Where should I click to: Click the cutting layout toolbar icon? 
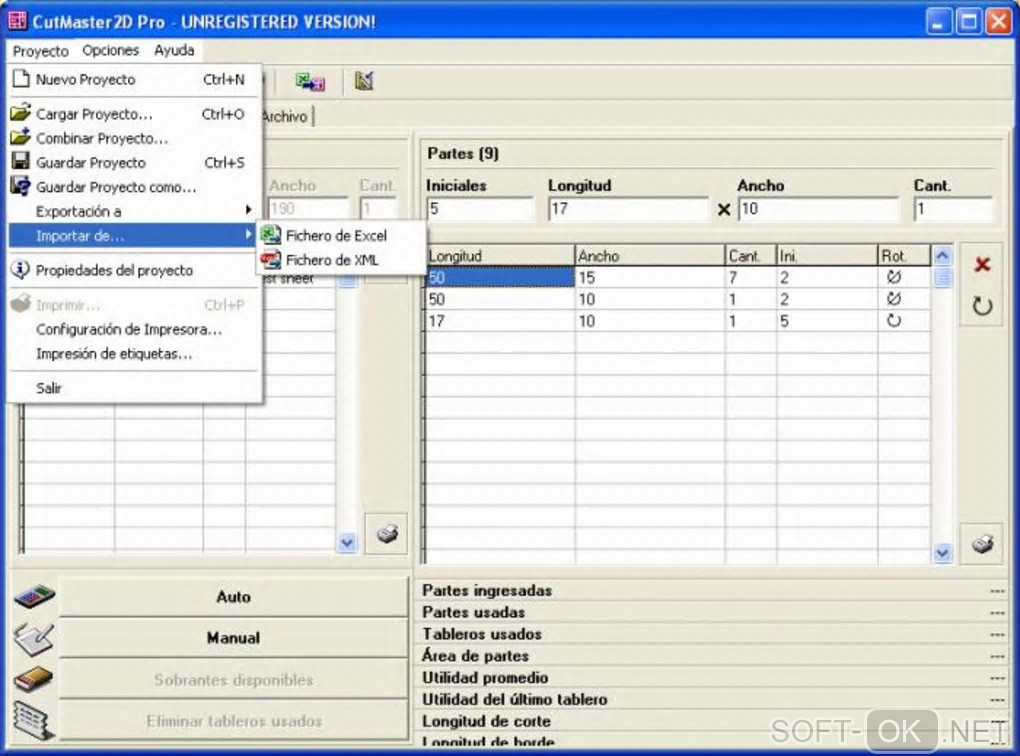pyautogui.click(x=364, y=81)
